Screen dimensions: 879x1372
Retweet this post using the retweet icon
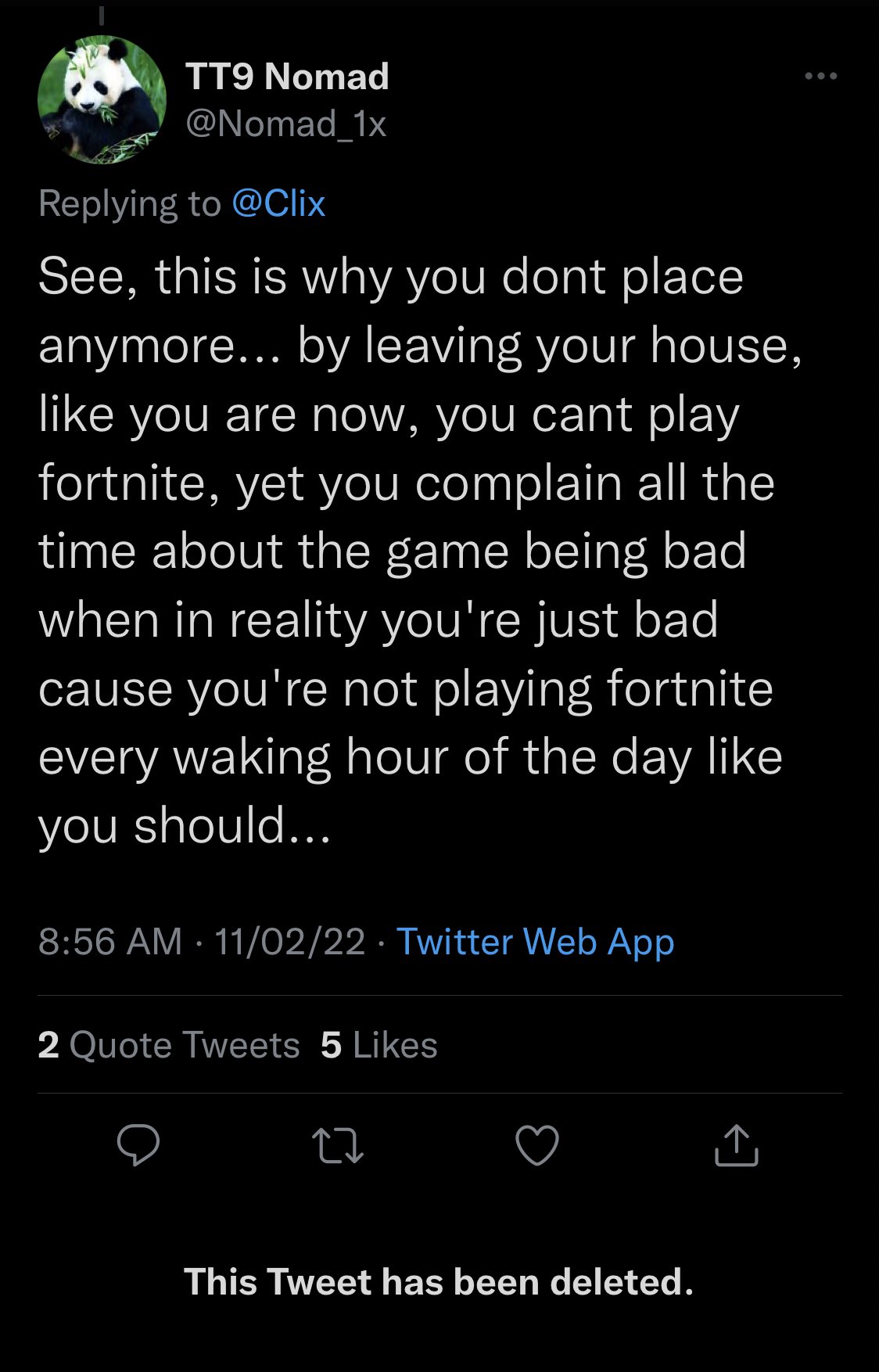click(338, 1146)
